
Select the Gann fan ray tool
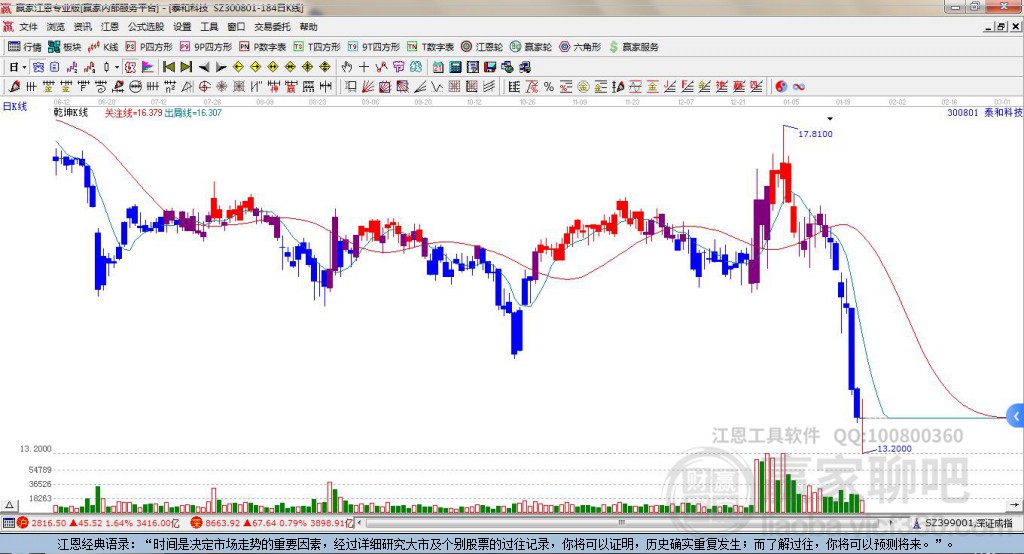click(368, 87)
